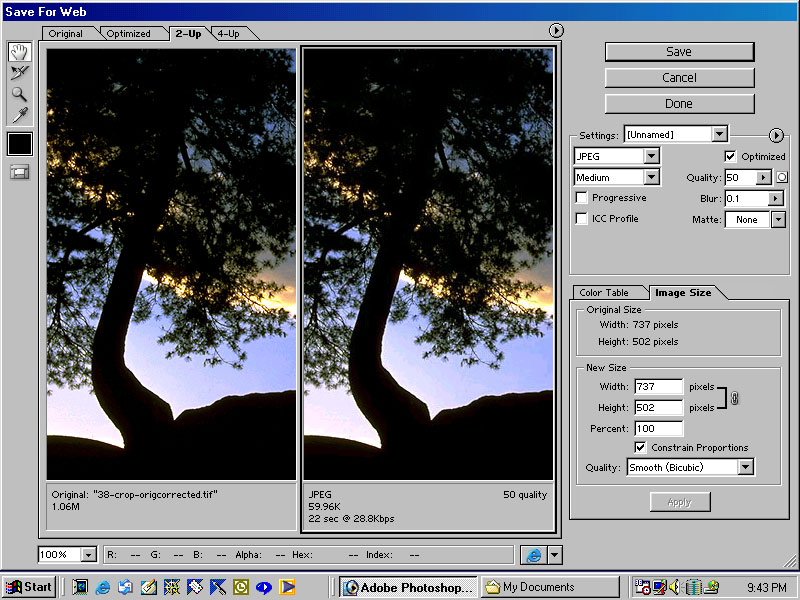Switch to the Color Table tab
This screenshot has height=600, width=800.
coord(605,293)
